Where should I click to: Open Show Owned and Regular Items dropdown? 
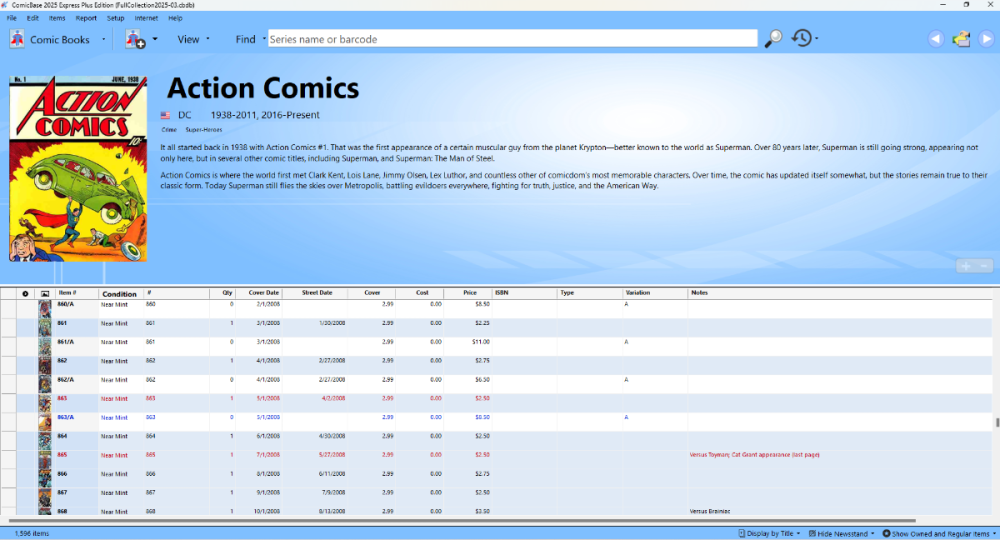click(938, 534)
